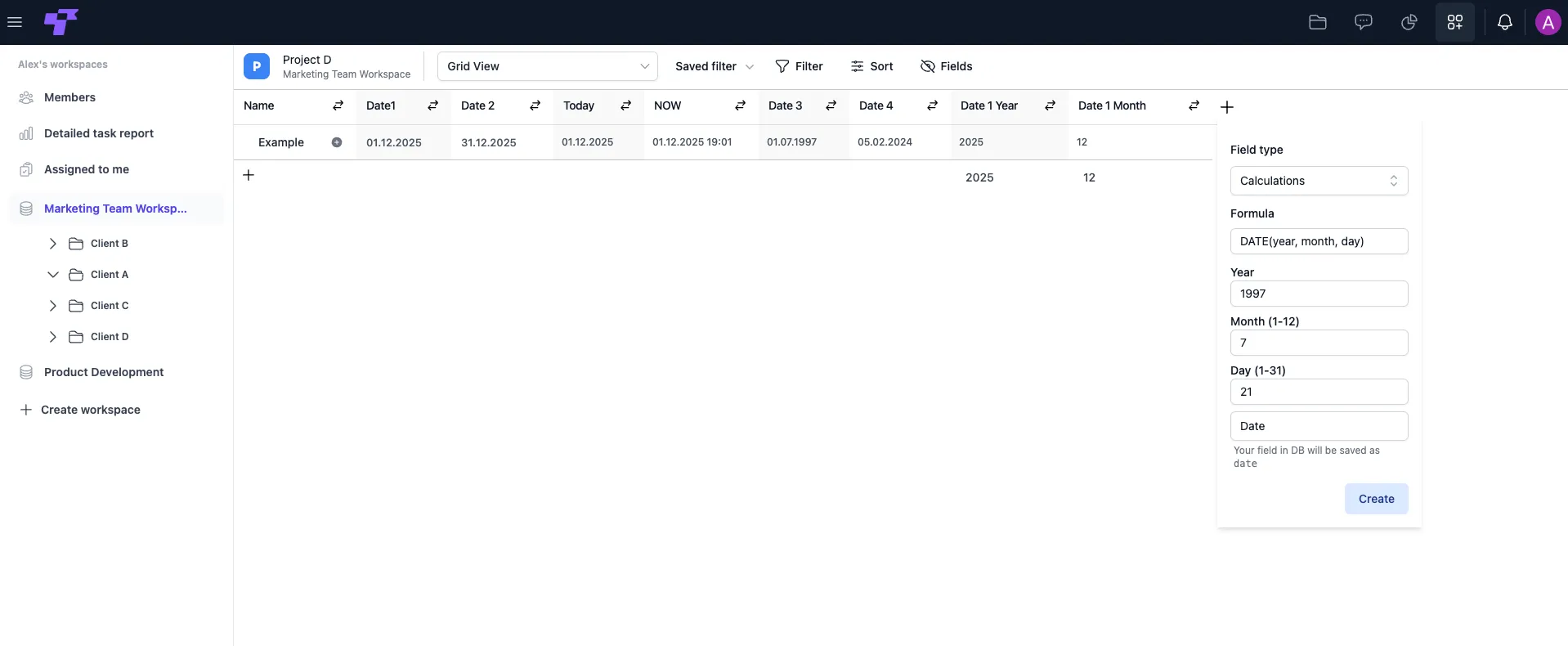Open the Grid View dropdown

pos(548,66)
